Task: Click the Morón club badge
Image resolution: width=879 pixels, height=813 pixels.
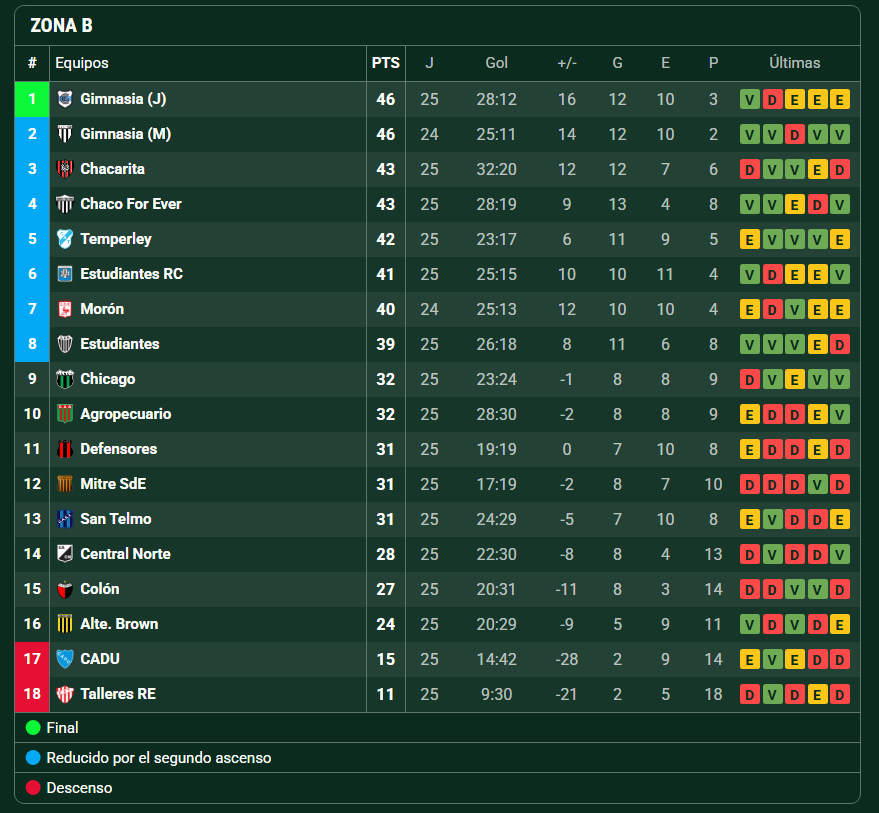Action: tap(65, 309)
